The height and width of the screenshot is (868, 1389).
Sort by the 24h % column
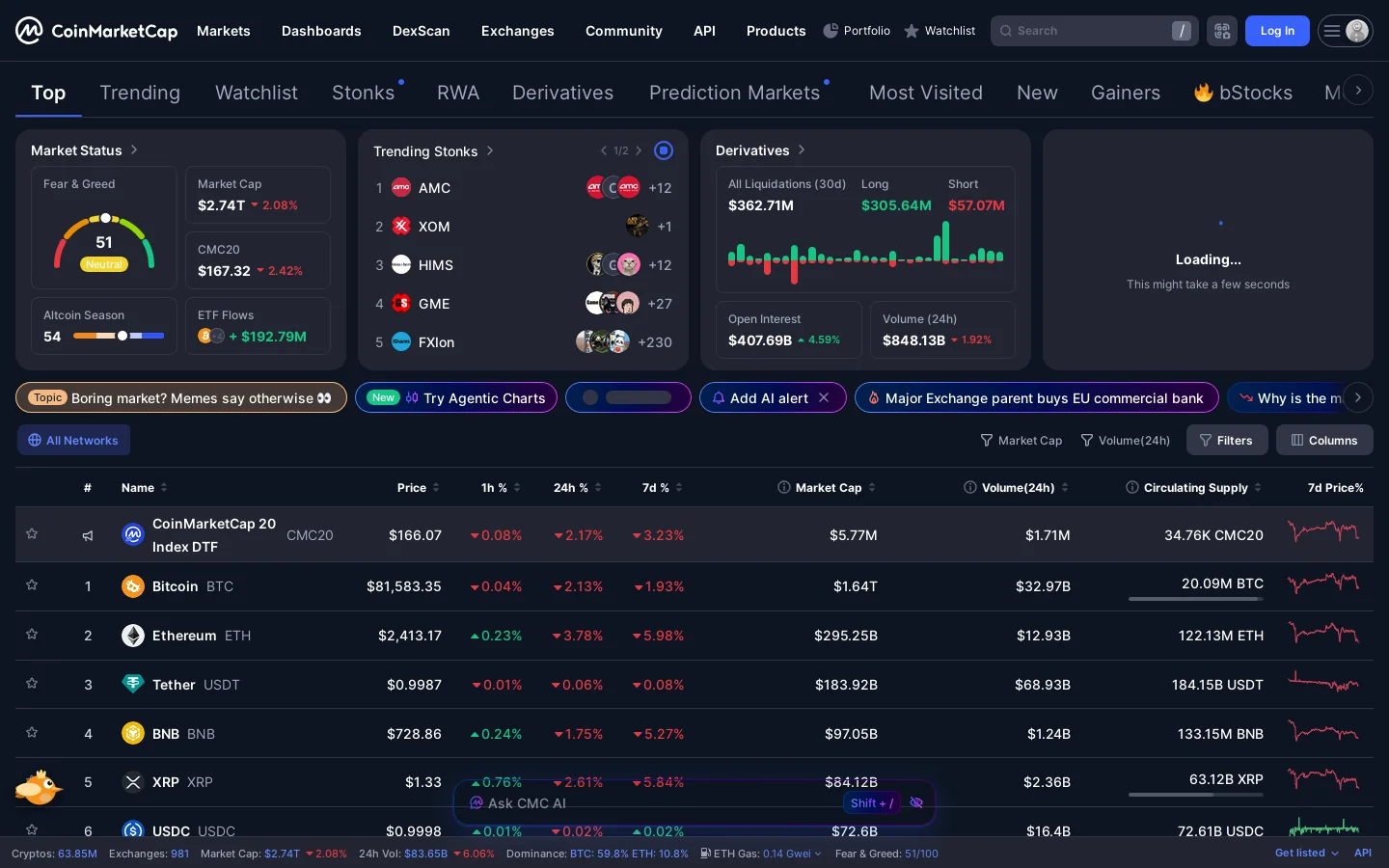pyautogui.click(x=577, y=488)
